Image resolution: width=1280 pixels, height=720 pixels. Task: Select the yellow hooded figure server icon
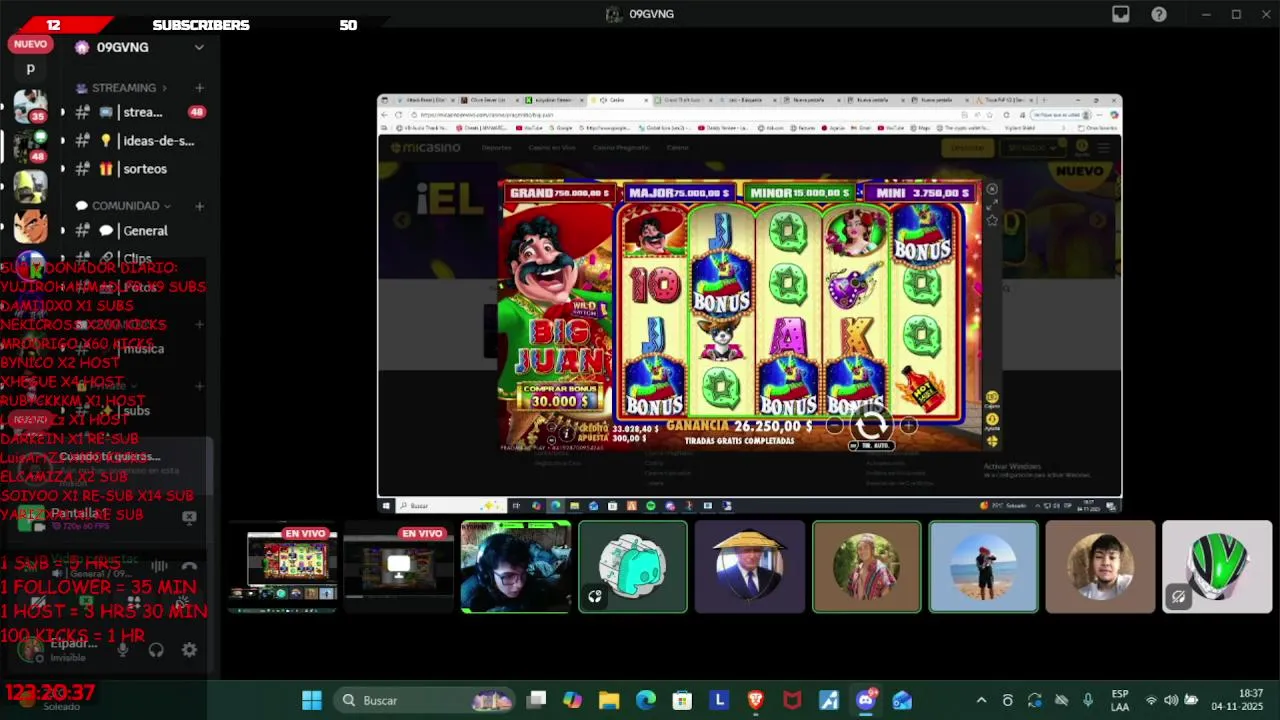[30, 186]
